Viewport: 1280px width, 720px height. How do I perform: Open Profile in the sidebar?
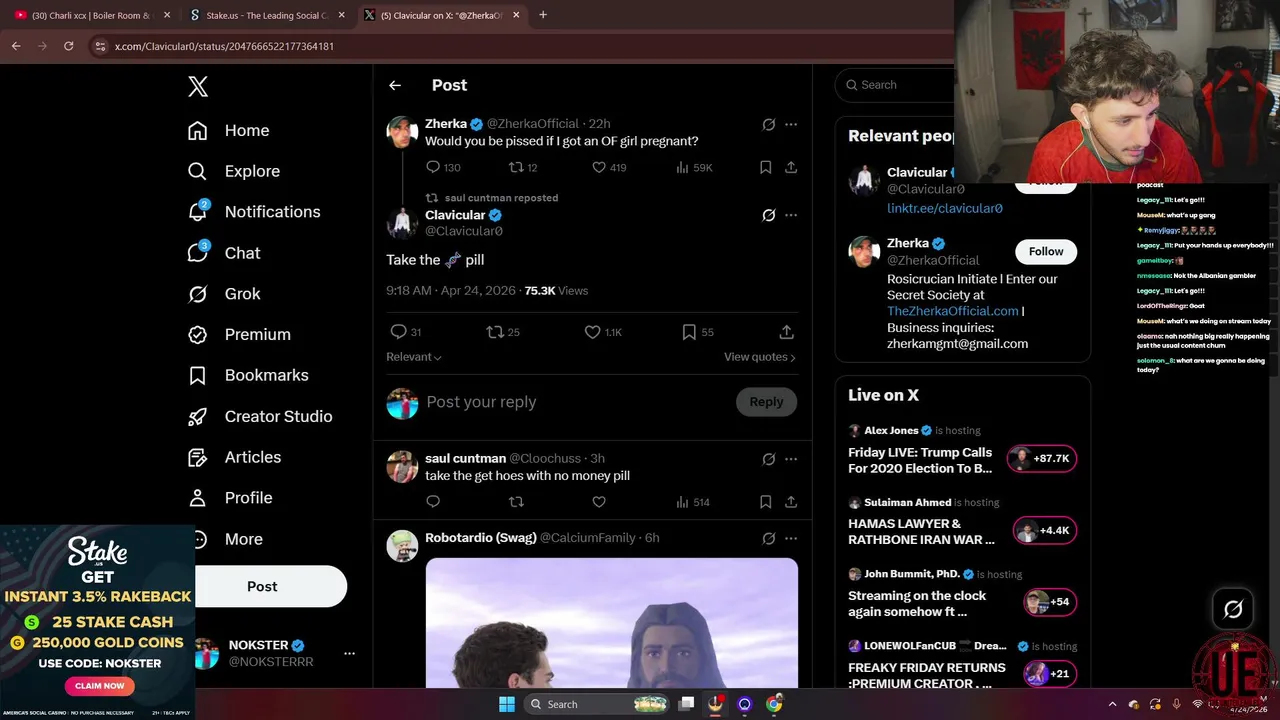click(x=229, y=498)
